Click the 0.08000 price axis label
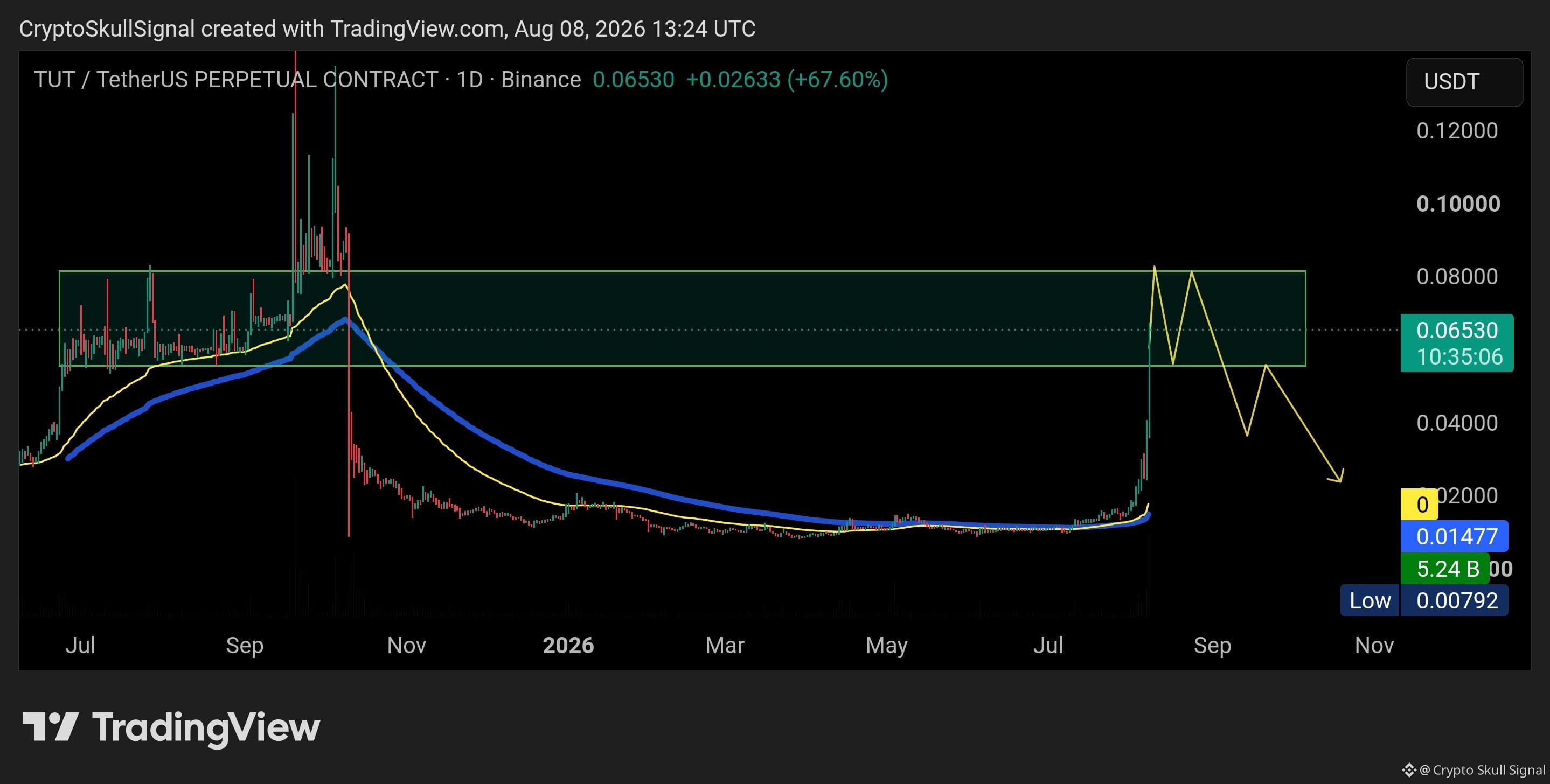Screen dimensions: 1550x784 point(1457,277)
